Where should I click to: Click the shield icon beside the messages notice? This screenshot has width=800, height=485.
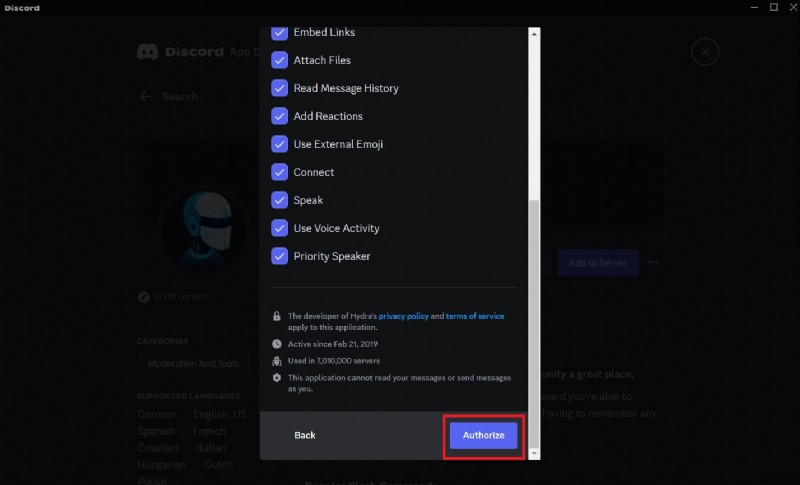point(277,378)
